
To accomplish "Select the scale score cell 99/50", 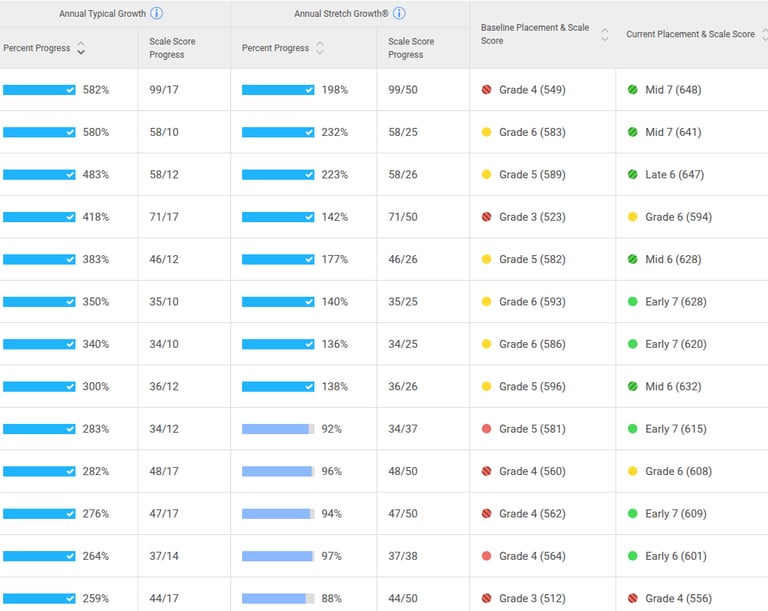I will [403, 90].
